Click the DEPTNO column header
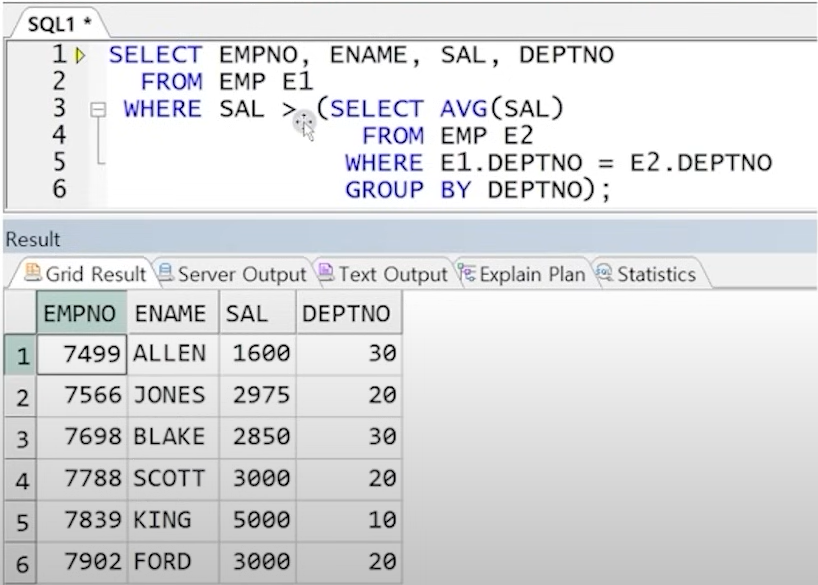818x585 pixels. [x=349, y=313]
